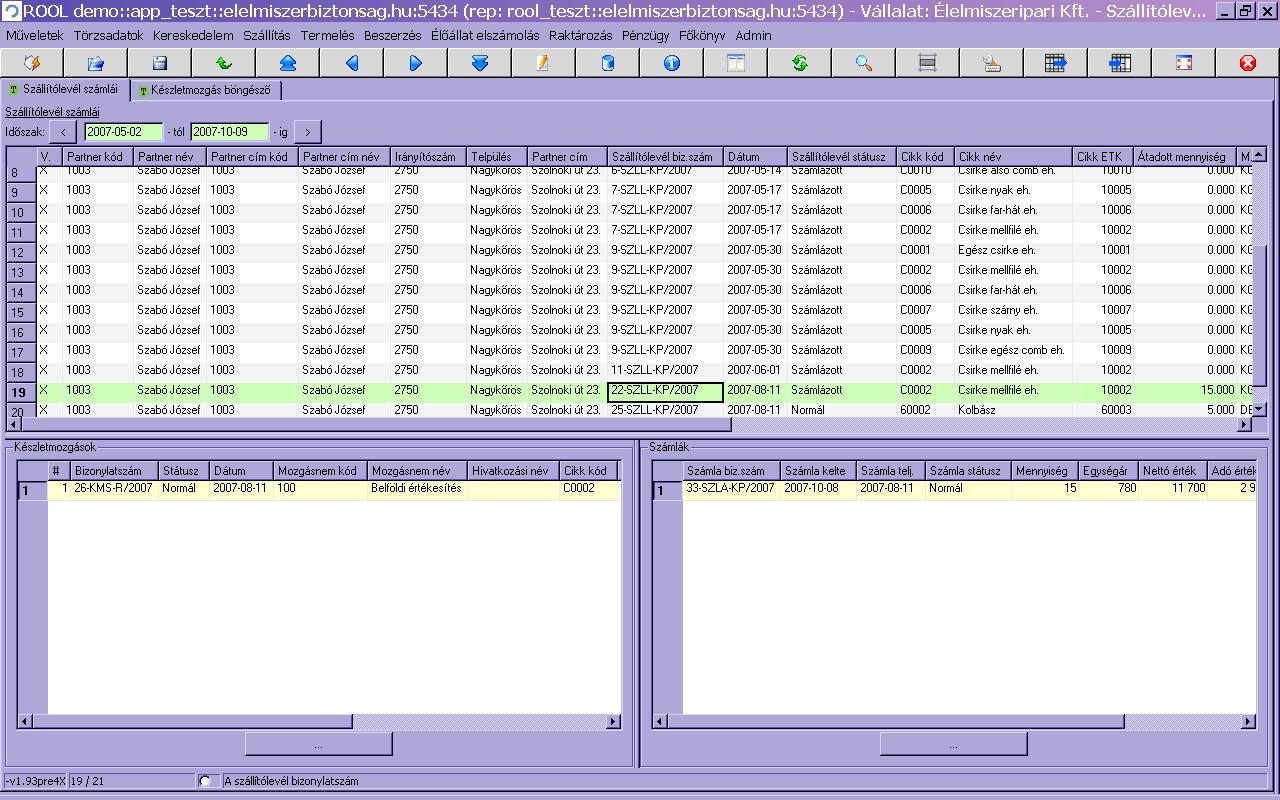Click the next period arrow button
Image resolution: width=1280 pixels, height=800 pixels.
(308, 132)
